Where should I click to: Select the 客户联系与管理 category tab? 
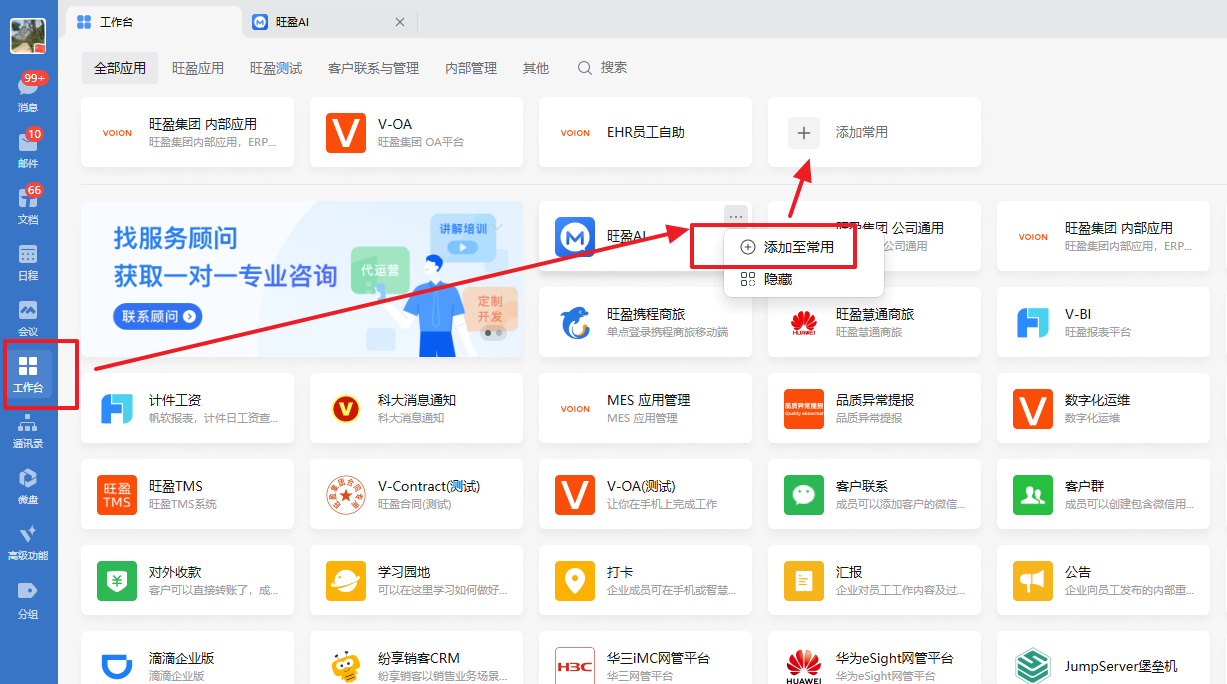click(373, 68)
